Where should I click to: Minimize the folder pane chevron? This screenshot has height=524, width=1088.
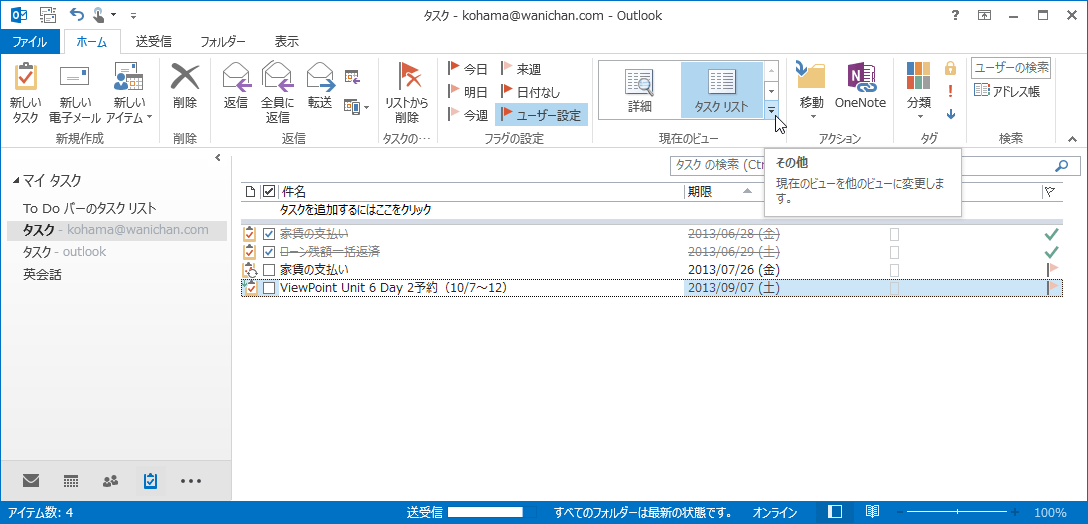coord(217,158)
